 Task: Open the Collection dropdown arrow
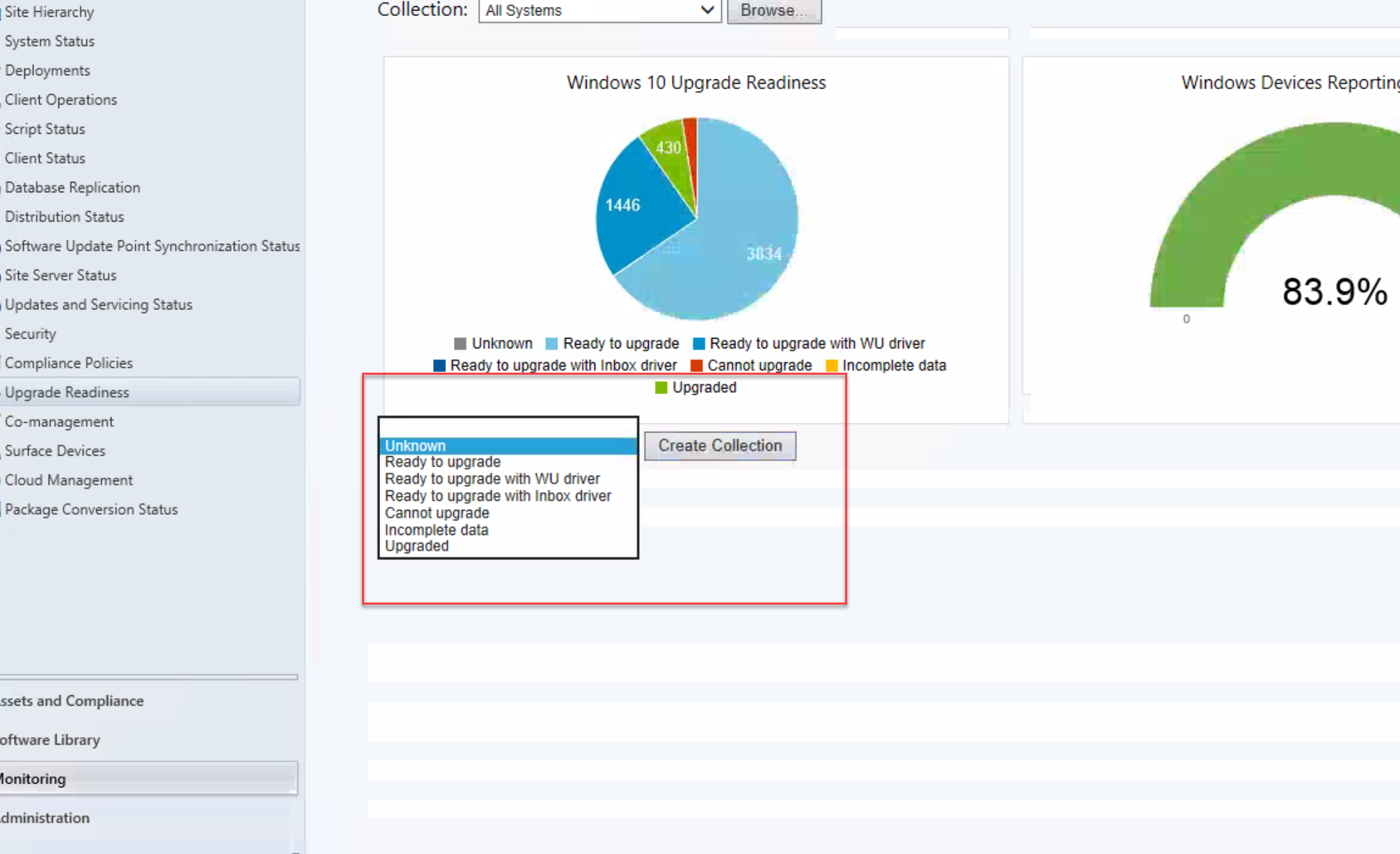[x=707, y=10]
